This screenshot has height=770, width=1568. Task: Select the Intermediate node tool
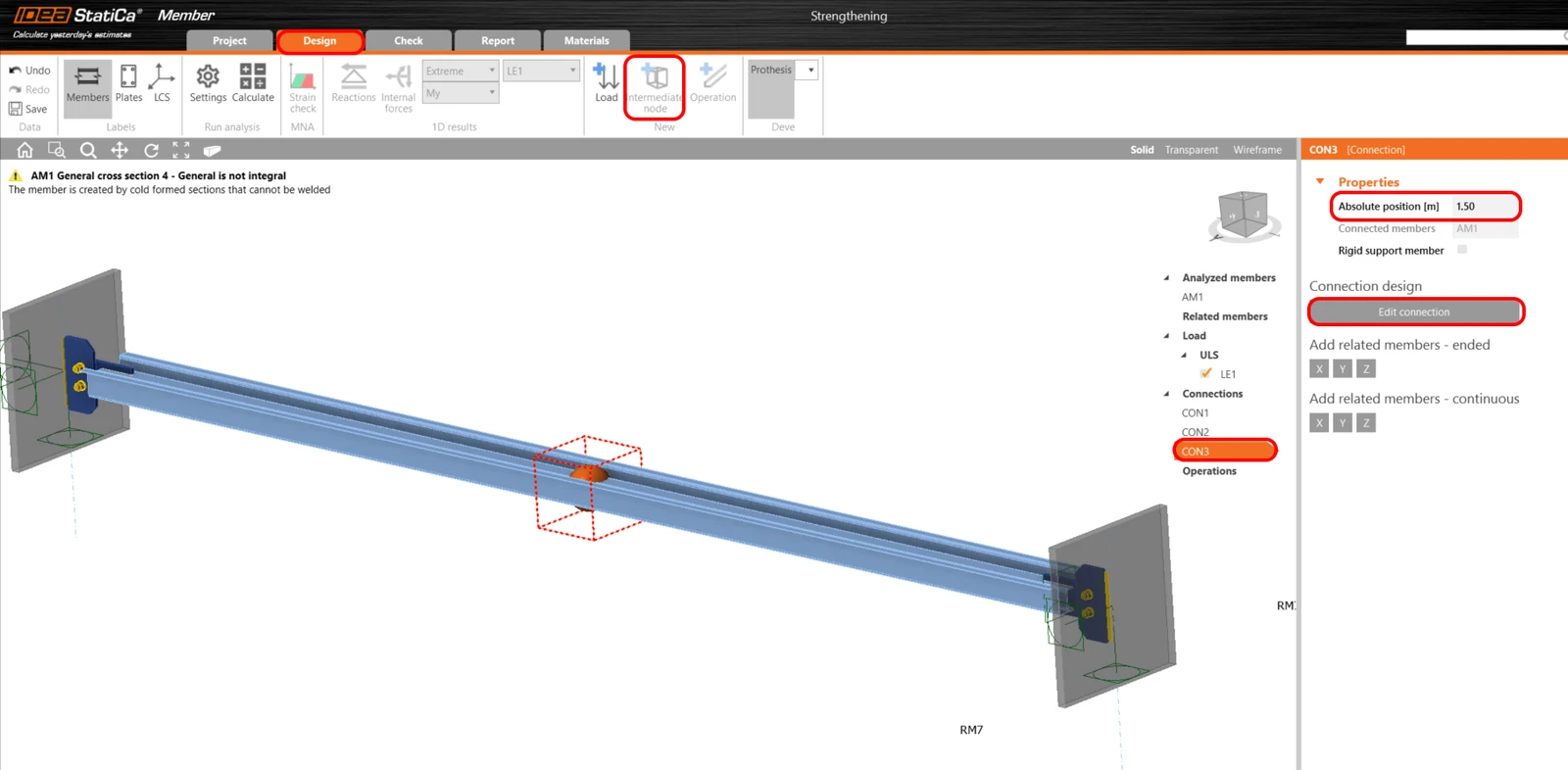(655, 87)
